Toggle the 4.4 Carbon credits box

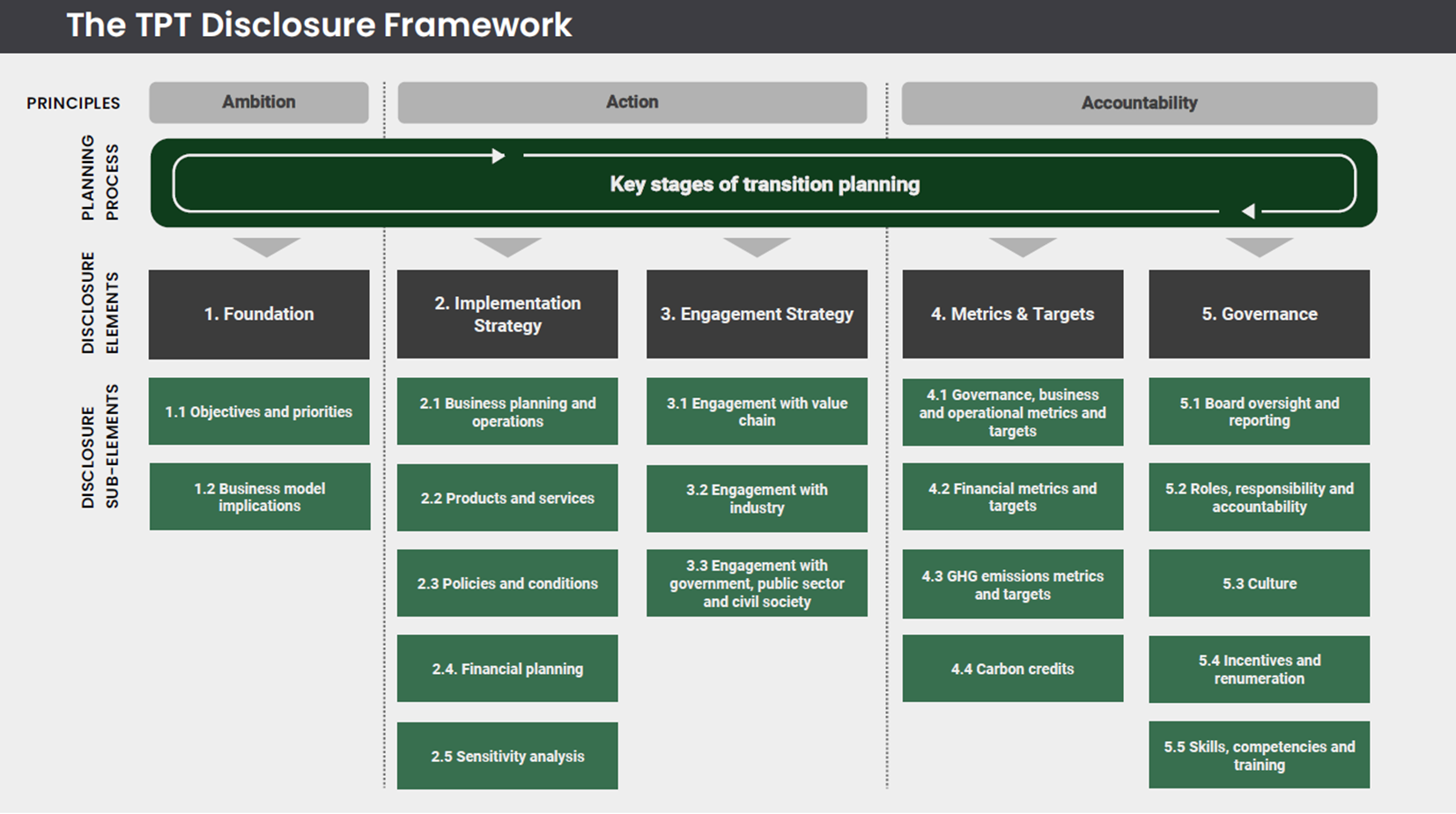pyautogui.click(x=1013, y=668)
